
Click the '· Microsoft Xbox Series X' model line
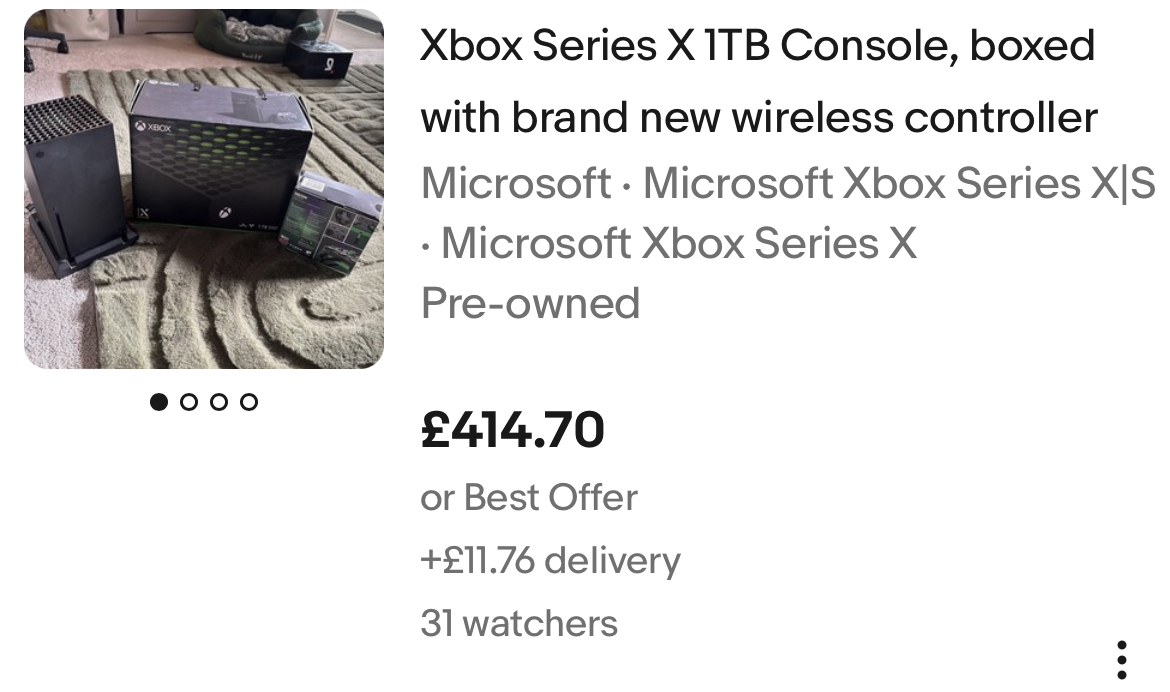669,243
